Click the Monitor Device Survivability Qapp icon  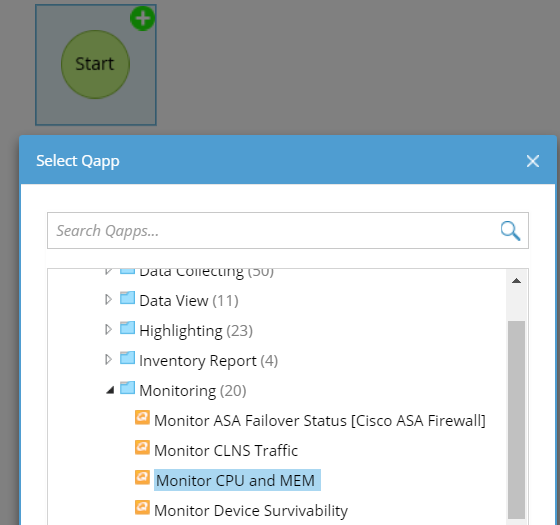tap(142, 508)
